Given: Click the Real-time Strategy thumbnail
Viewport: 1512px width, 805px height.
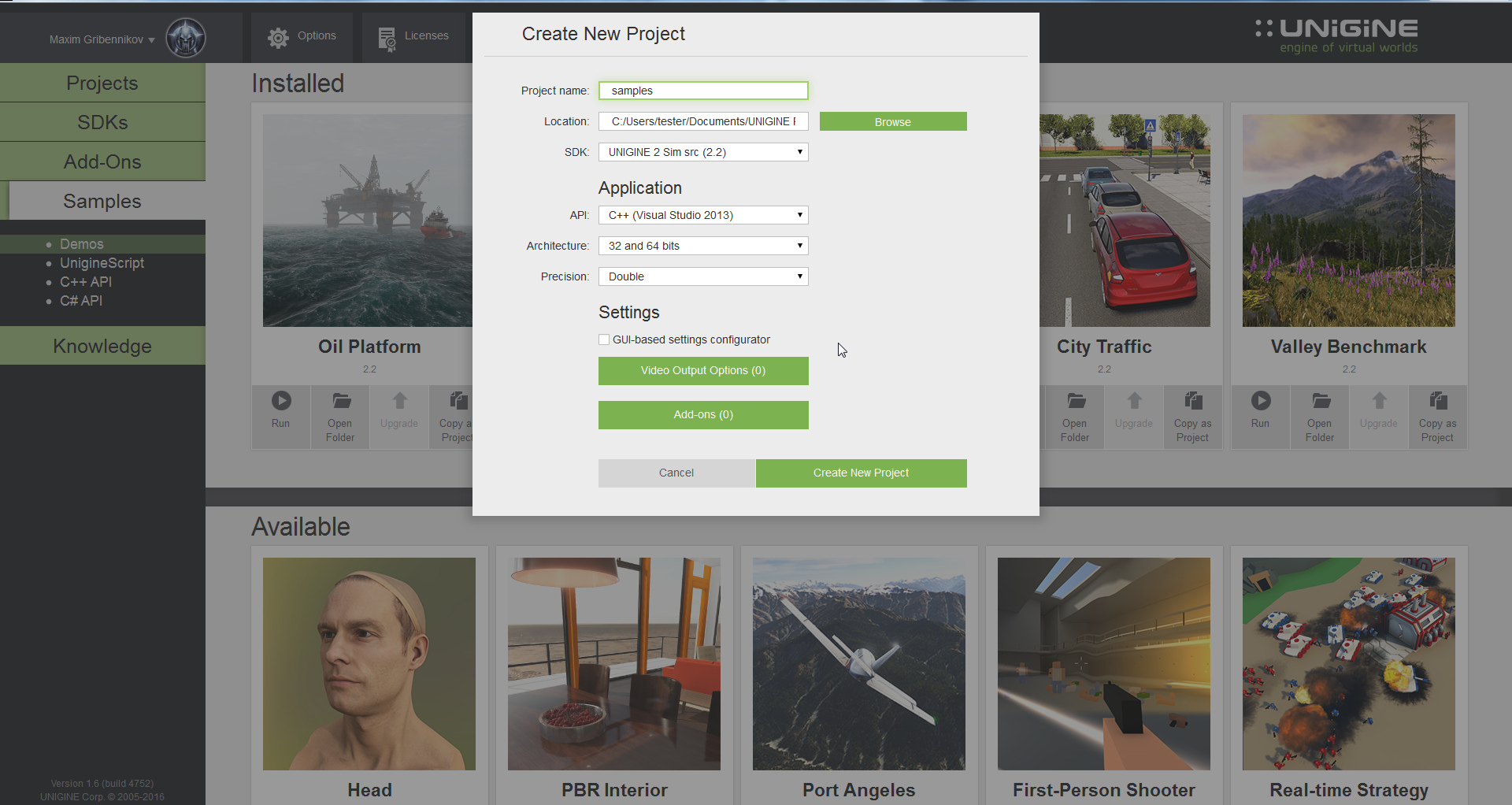Looking at the screenshot, I should 1349,664.
